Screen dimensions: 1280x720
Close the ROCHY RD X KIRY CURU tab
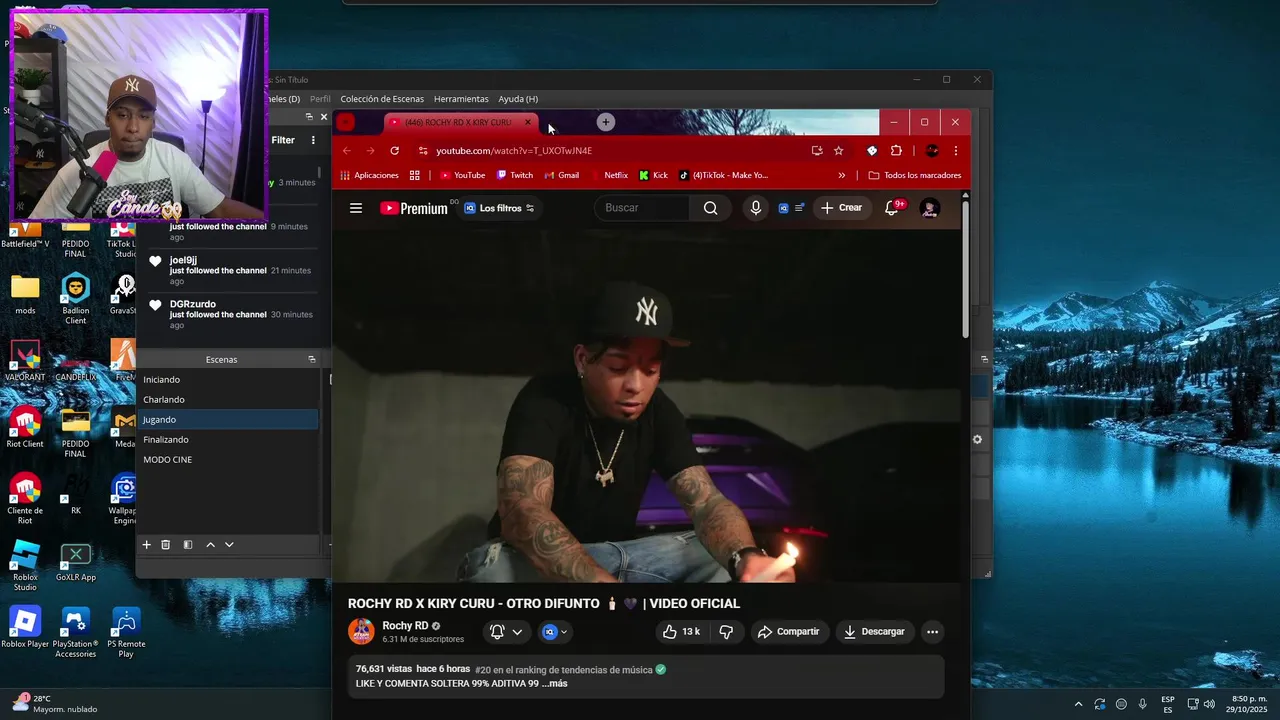[528, 122]
